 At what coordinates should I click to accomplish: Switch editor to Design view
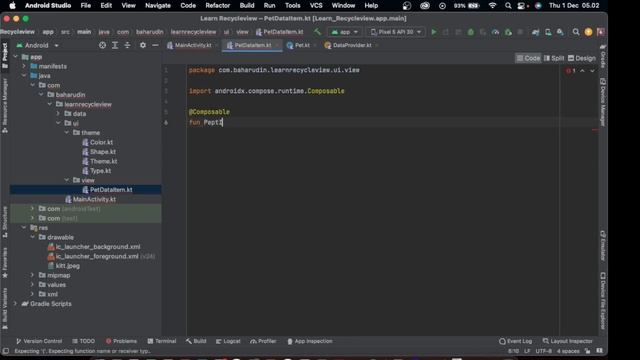(582, 58)
